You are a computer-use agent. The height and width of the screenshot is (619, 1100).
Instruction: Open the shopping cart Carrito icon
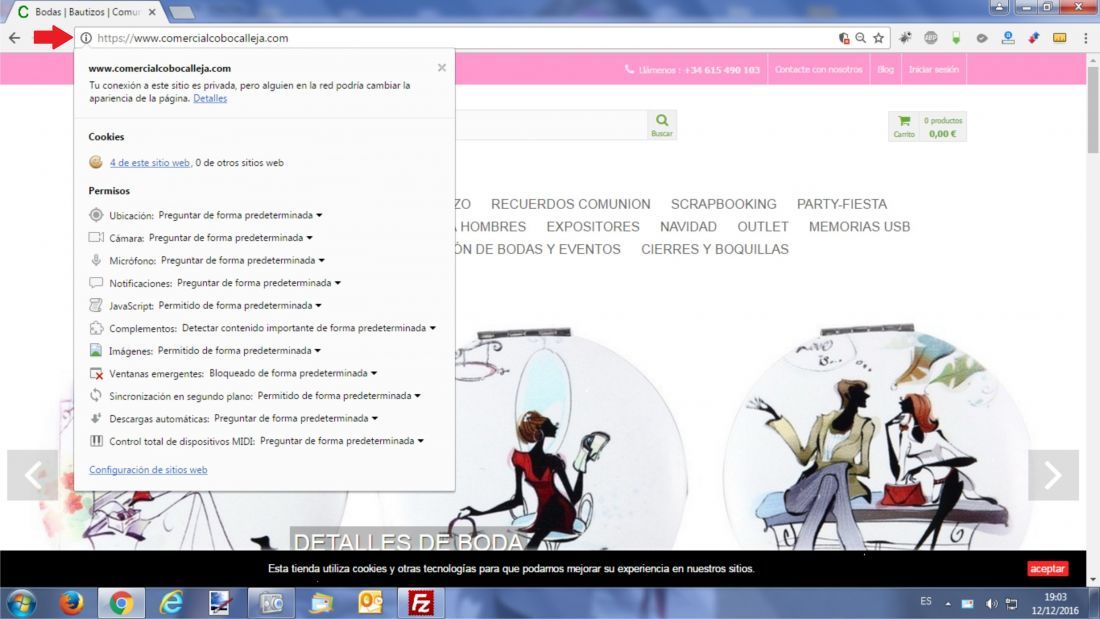(904, 126)
